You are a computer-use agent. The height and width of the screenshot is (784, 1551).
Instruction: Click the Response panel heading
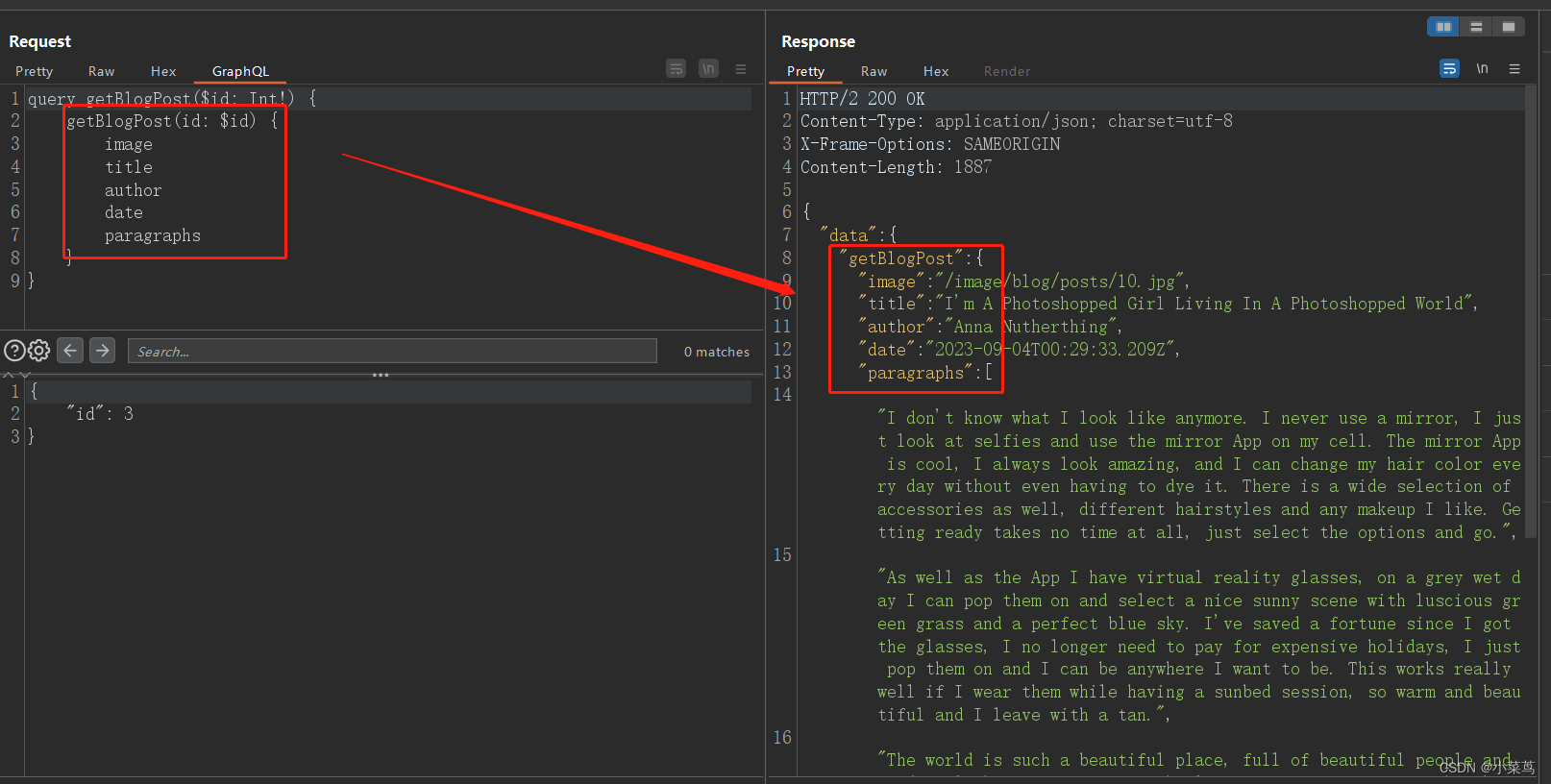818,41
